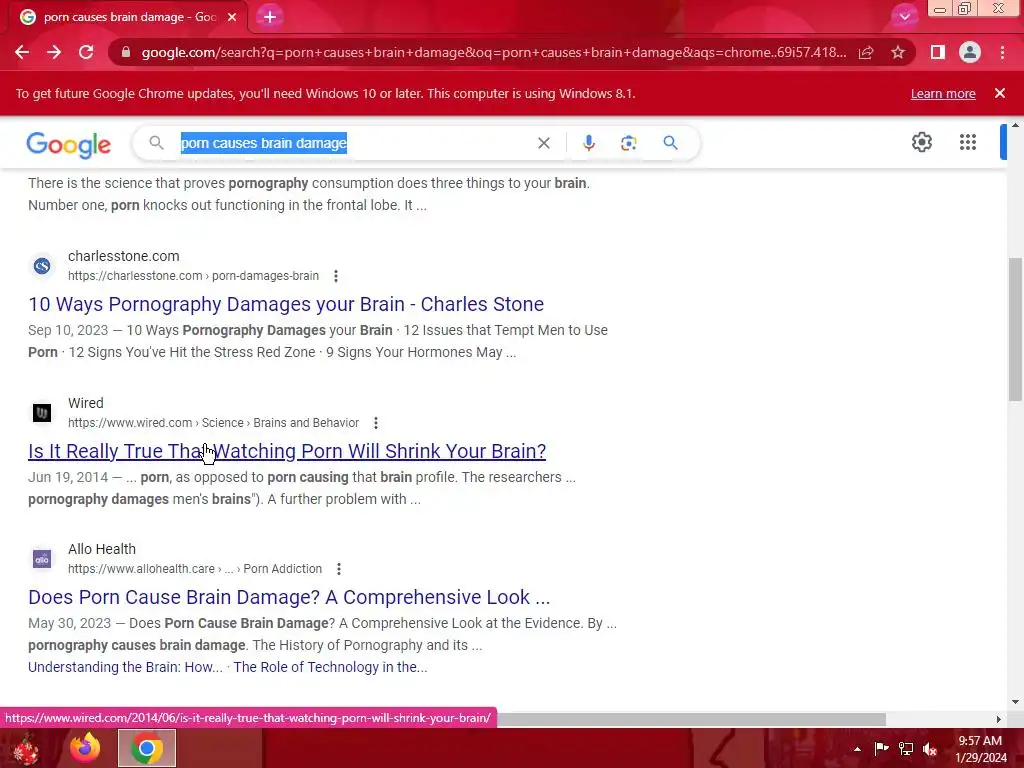1024x768 pixels.
Task: Click the Allo Health site favicon
Action: pos(42,559)
